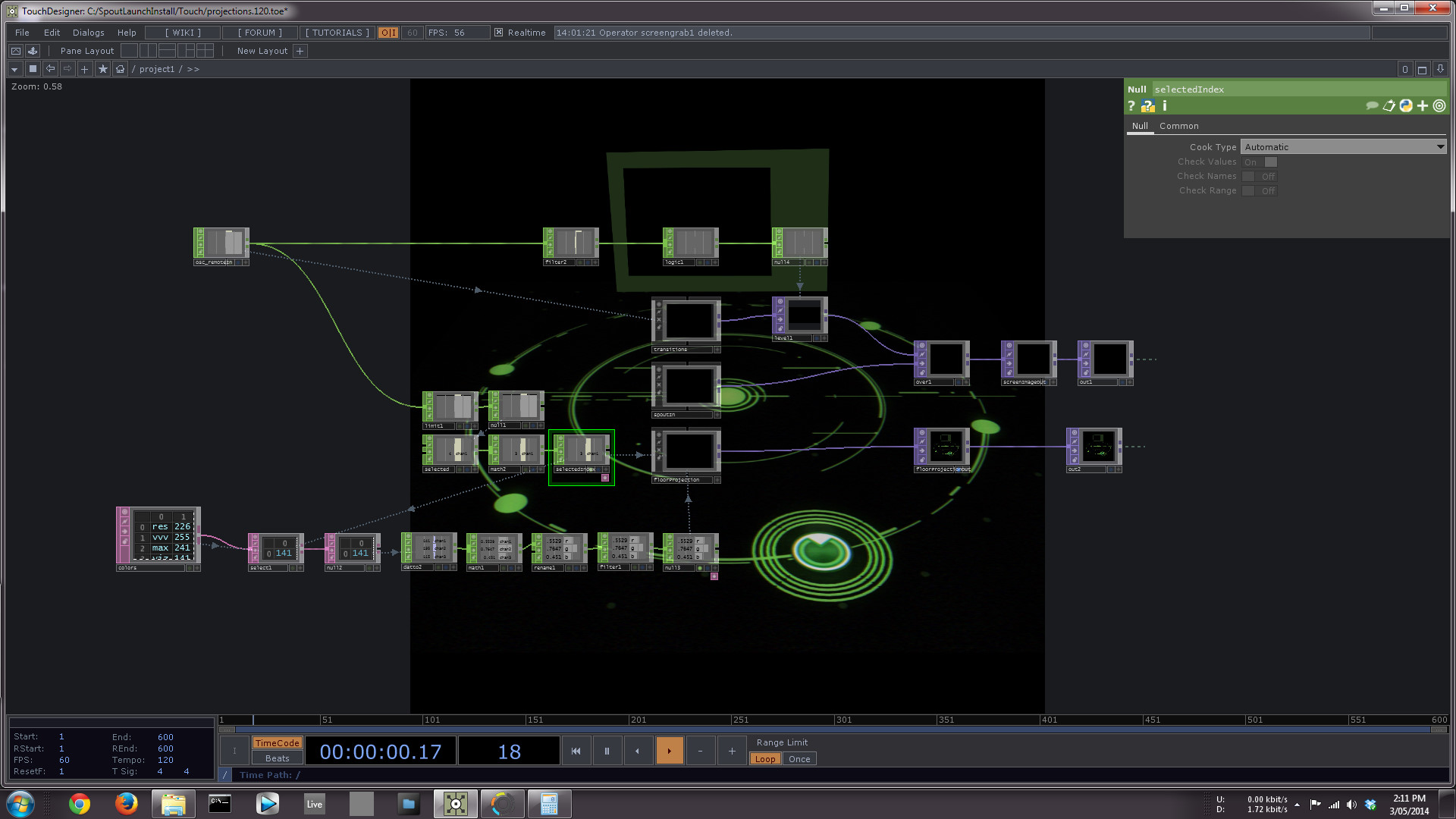
Task: Click timeline range slider bar
Action: [x=833, y=730]
